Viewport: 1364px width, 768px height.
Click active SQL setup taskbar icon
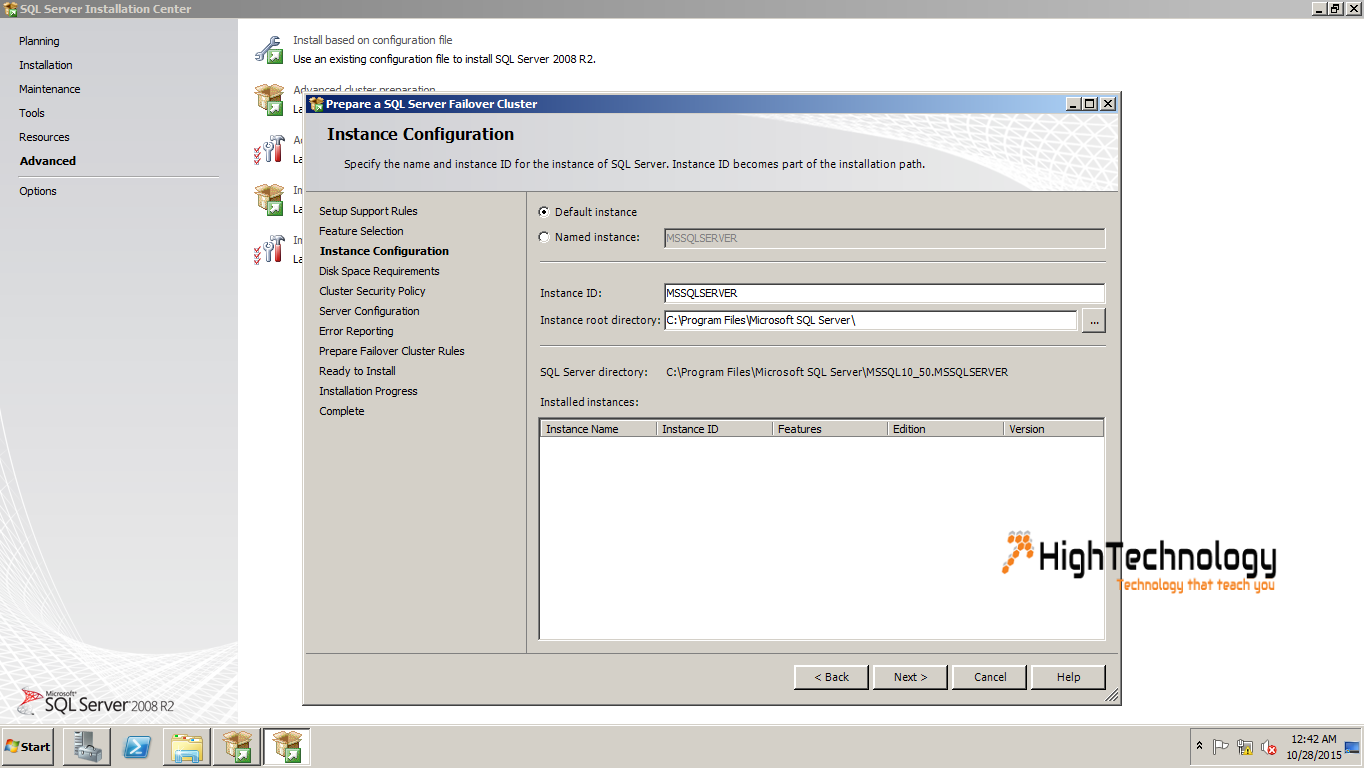pos(287,747)
